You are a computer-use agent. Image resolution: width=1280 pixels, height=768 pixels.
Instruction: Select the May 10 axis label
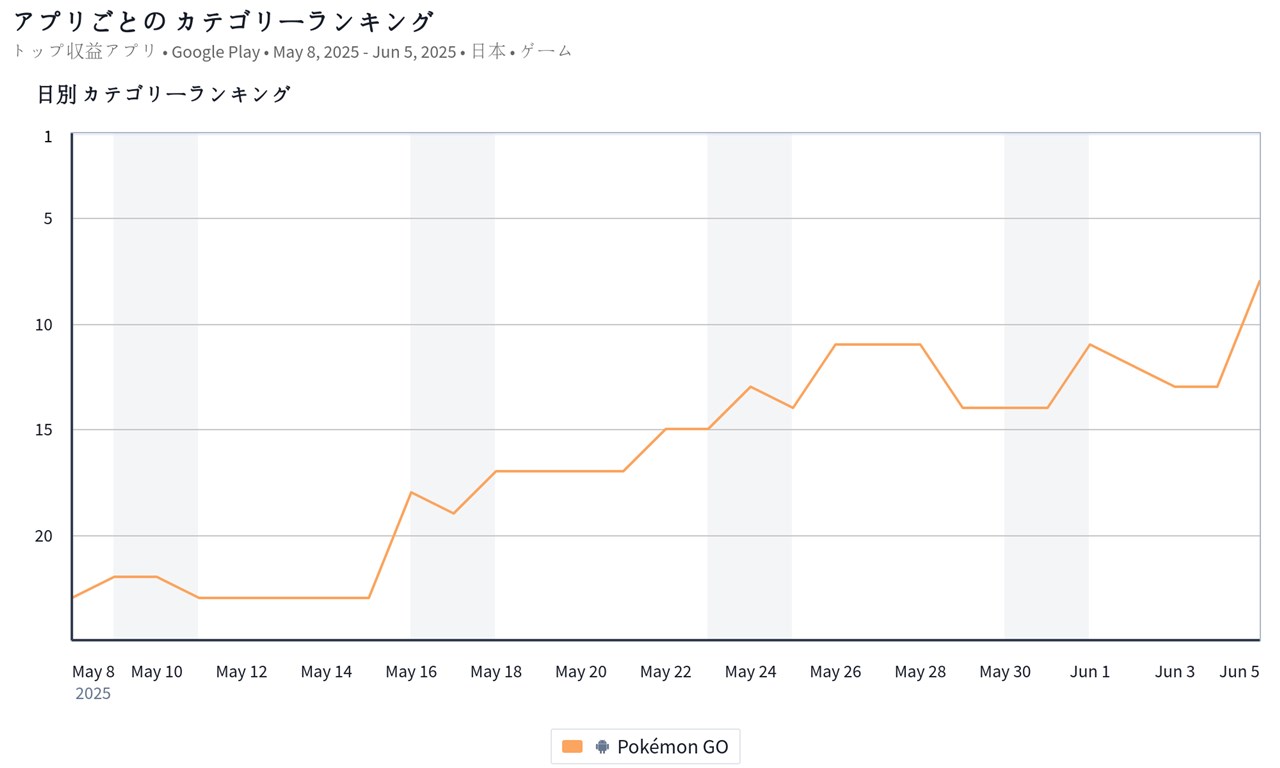click(157, 672)
